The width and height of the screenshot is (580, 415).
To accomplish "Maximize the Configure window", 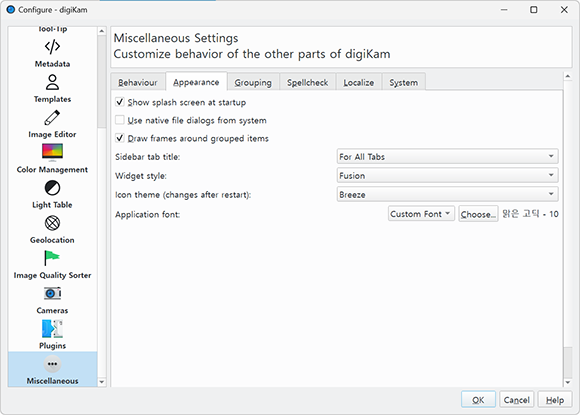I will click(533, 10).
